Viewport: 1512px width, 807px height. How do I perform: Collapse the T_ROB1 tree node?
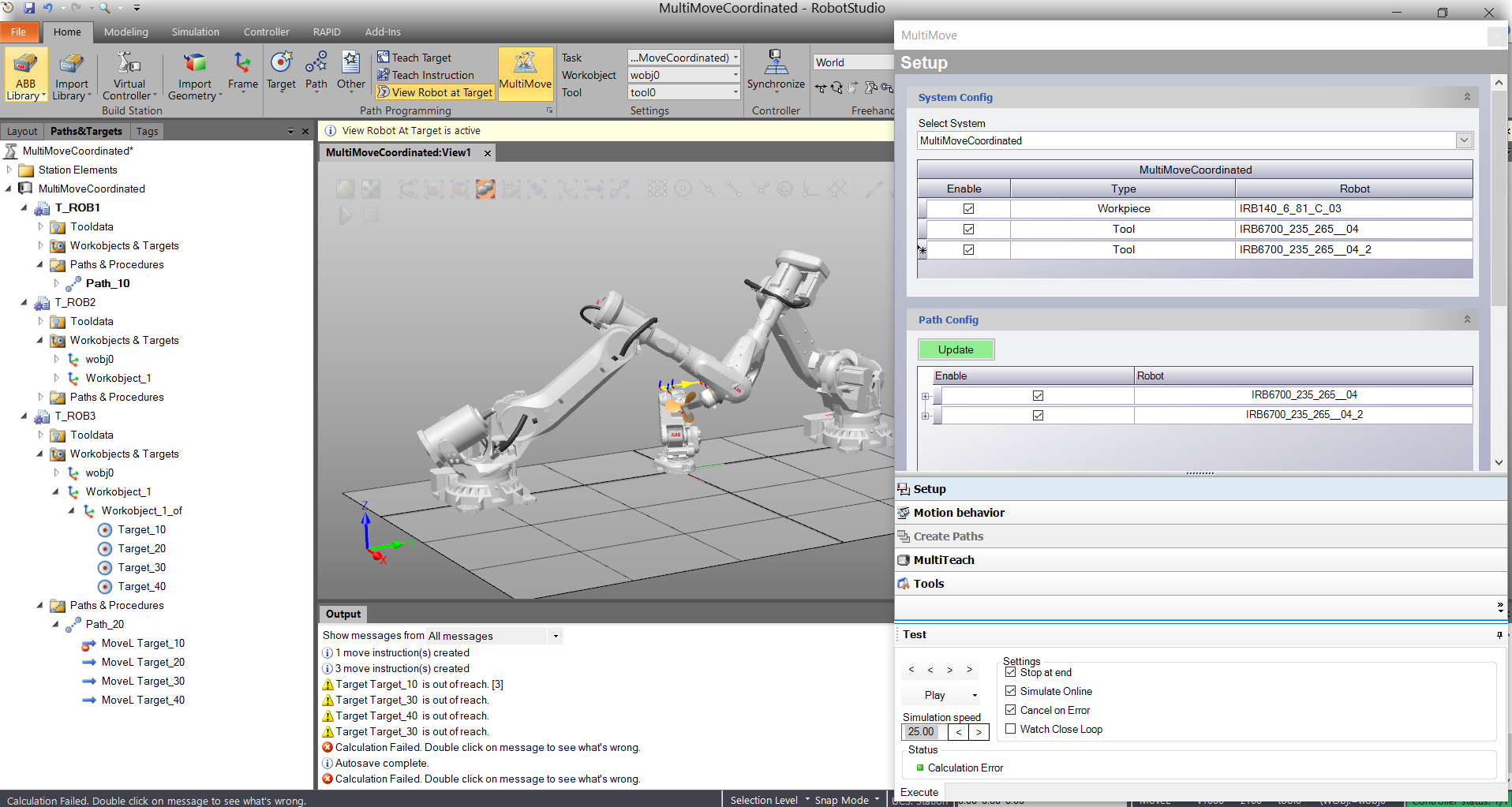tap(24, 207)
